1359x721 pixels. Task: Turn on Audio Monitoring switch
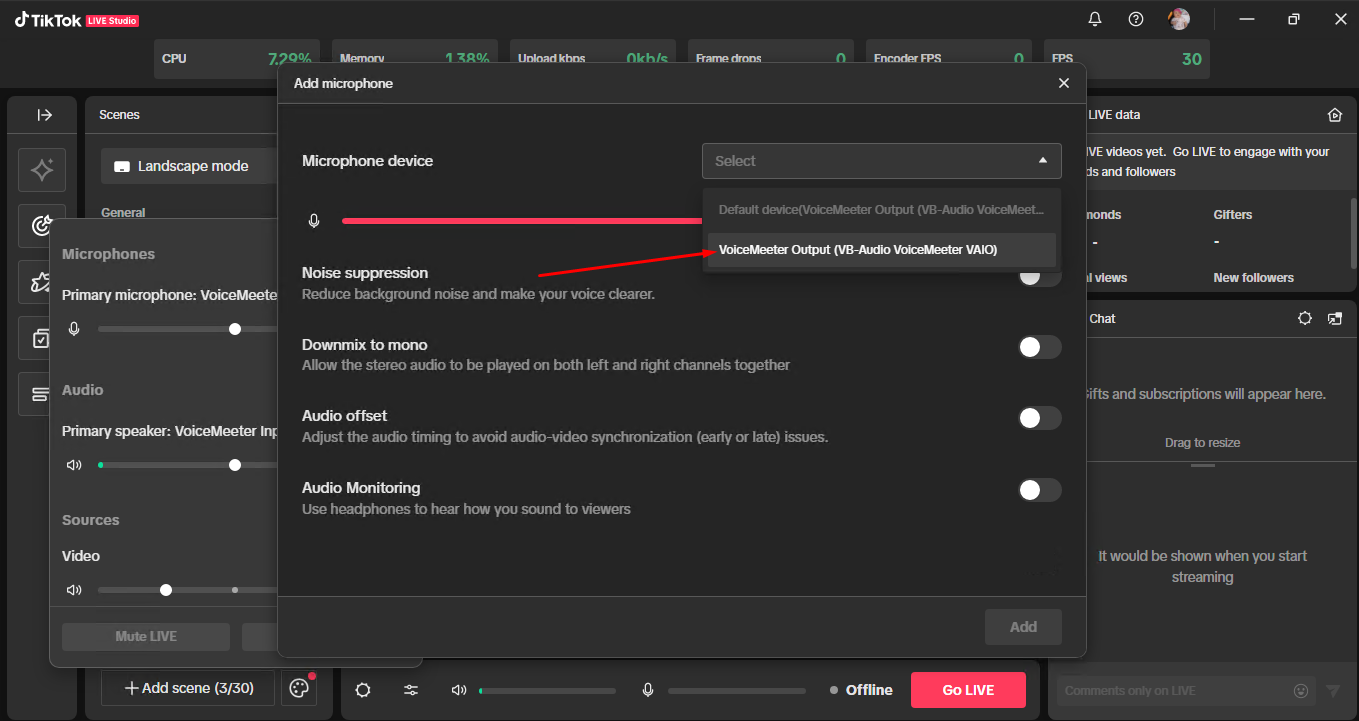click(1040, 490)
